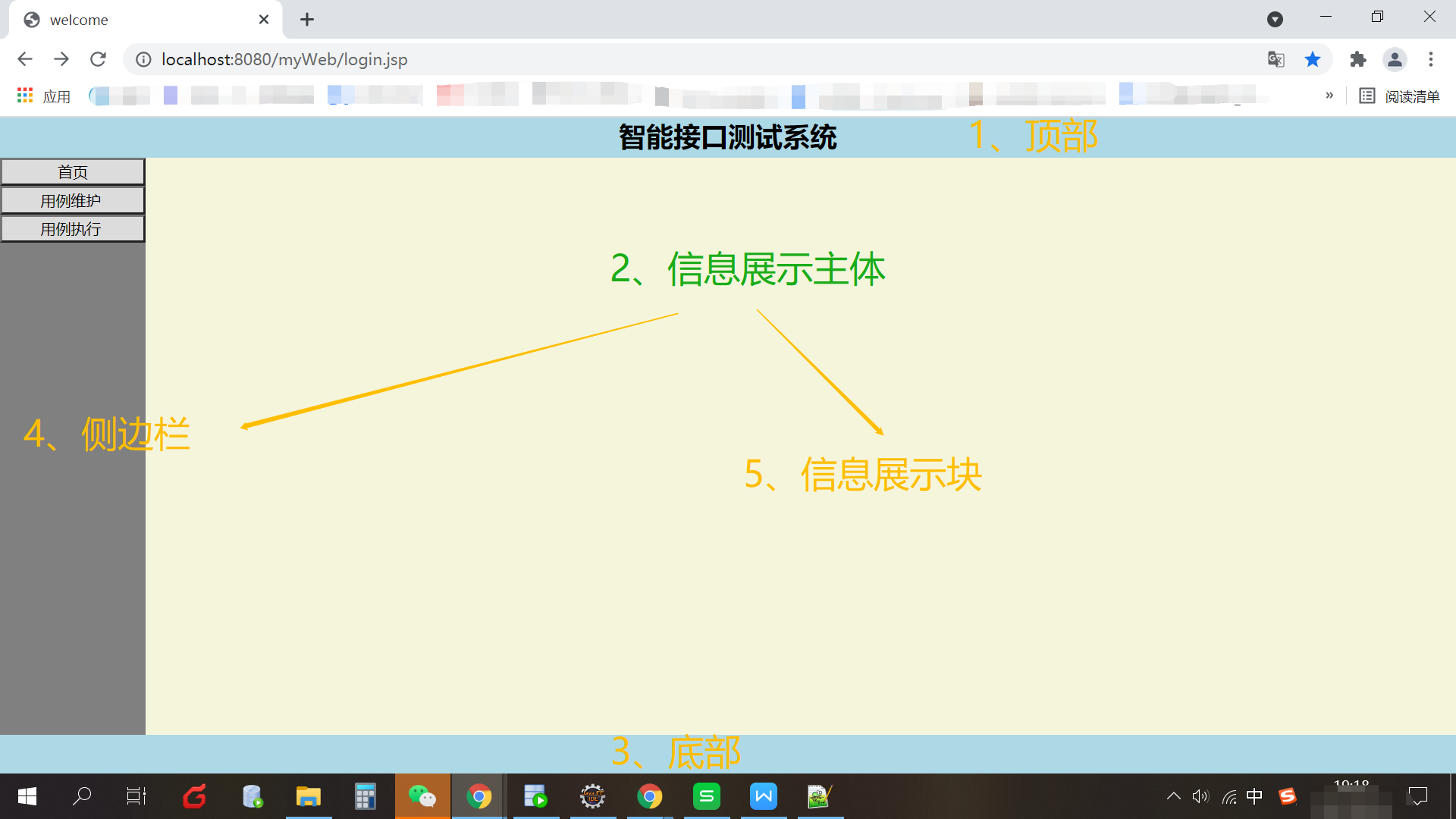Screen dimensions: 1456x819
Task: Toggle the bookmark star for this page
Action: click(1313, 59)
